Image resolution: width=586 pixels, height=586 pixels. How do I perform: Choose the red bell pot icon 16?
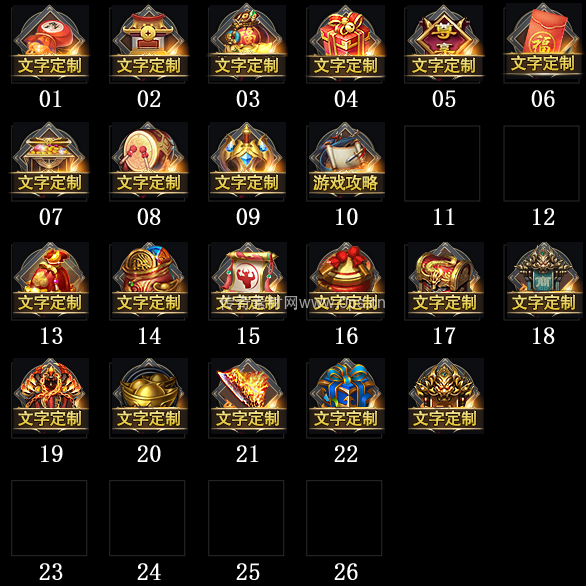point(345,281)
